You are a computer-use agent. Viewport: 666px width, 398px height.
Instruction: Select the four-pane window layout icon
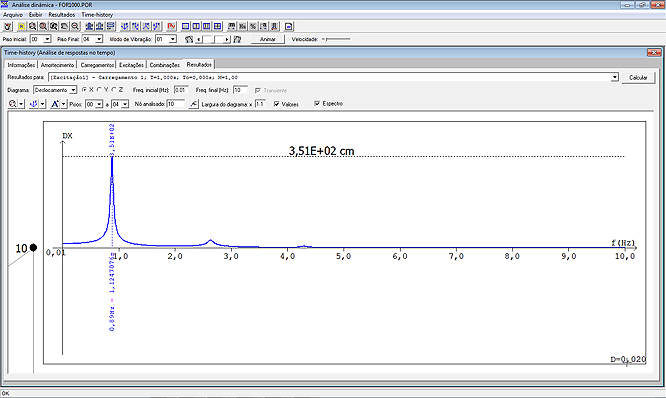(x=217, y=26)
